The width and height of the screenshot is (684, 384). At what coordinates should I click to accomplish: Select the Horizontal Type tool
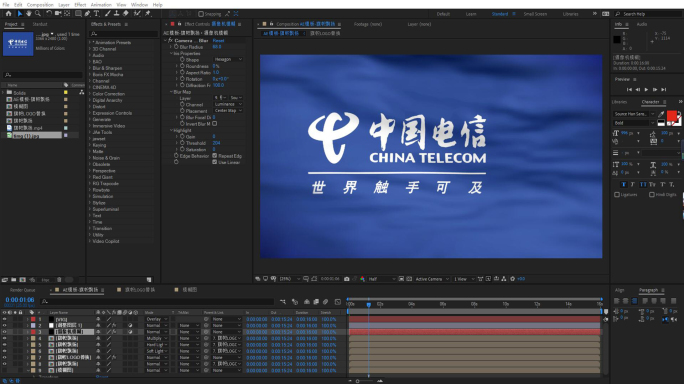pyautogui.click(x=96, y=14)
